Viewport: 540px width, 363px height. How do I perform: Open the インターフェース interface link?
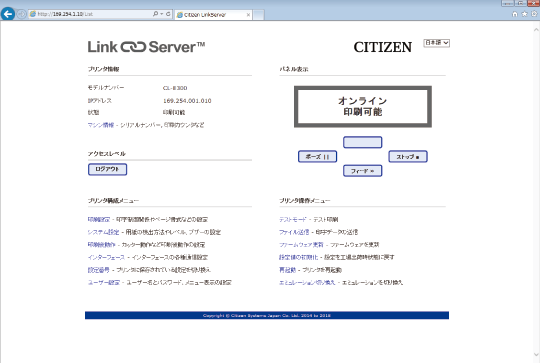pyautogui.click(x=106, y=257)
